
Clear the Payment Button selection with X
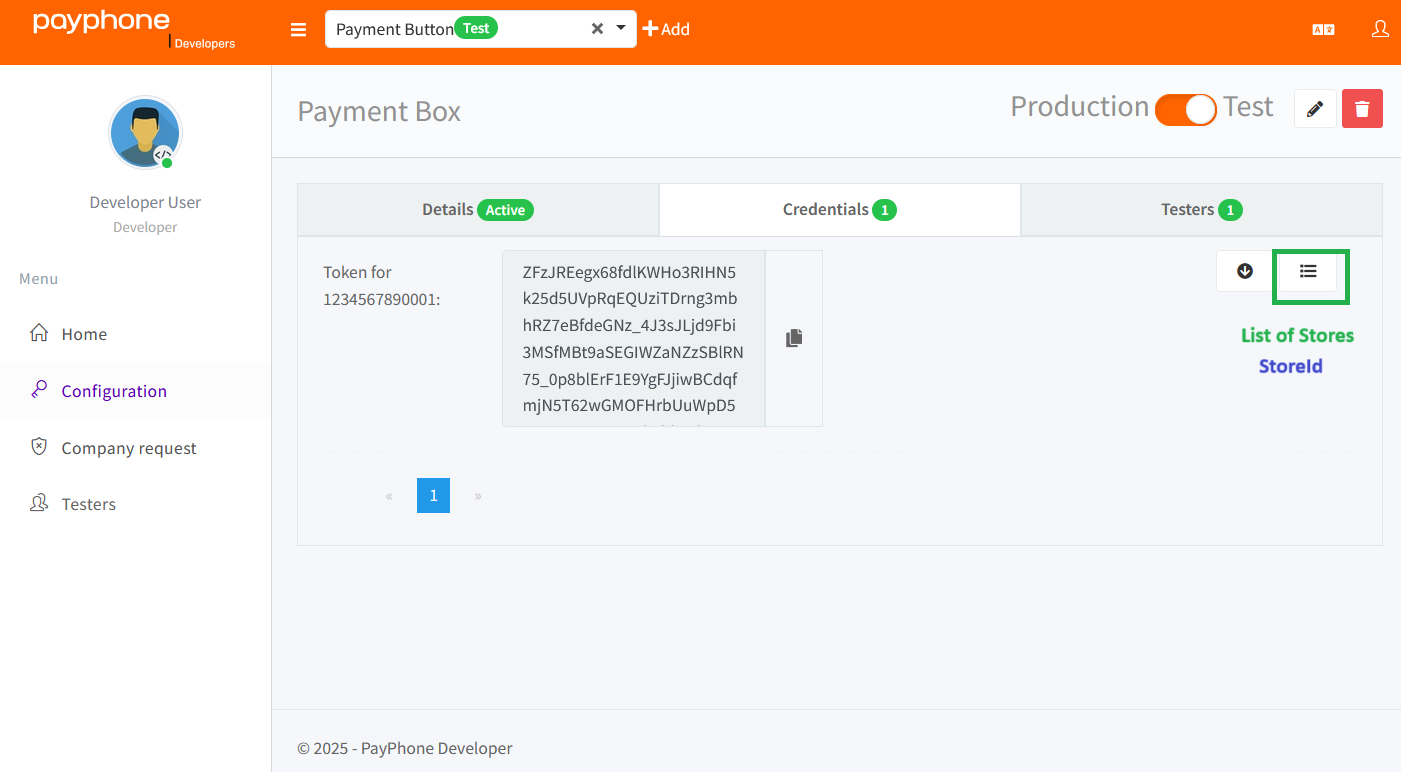click(x=597, y=29)
